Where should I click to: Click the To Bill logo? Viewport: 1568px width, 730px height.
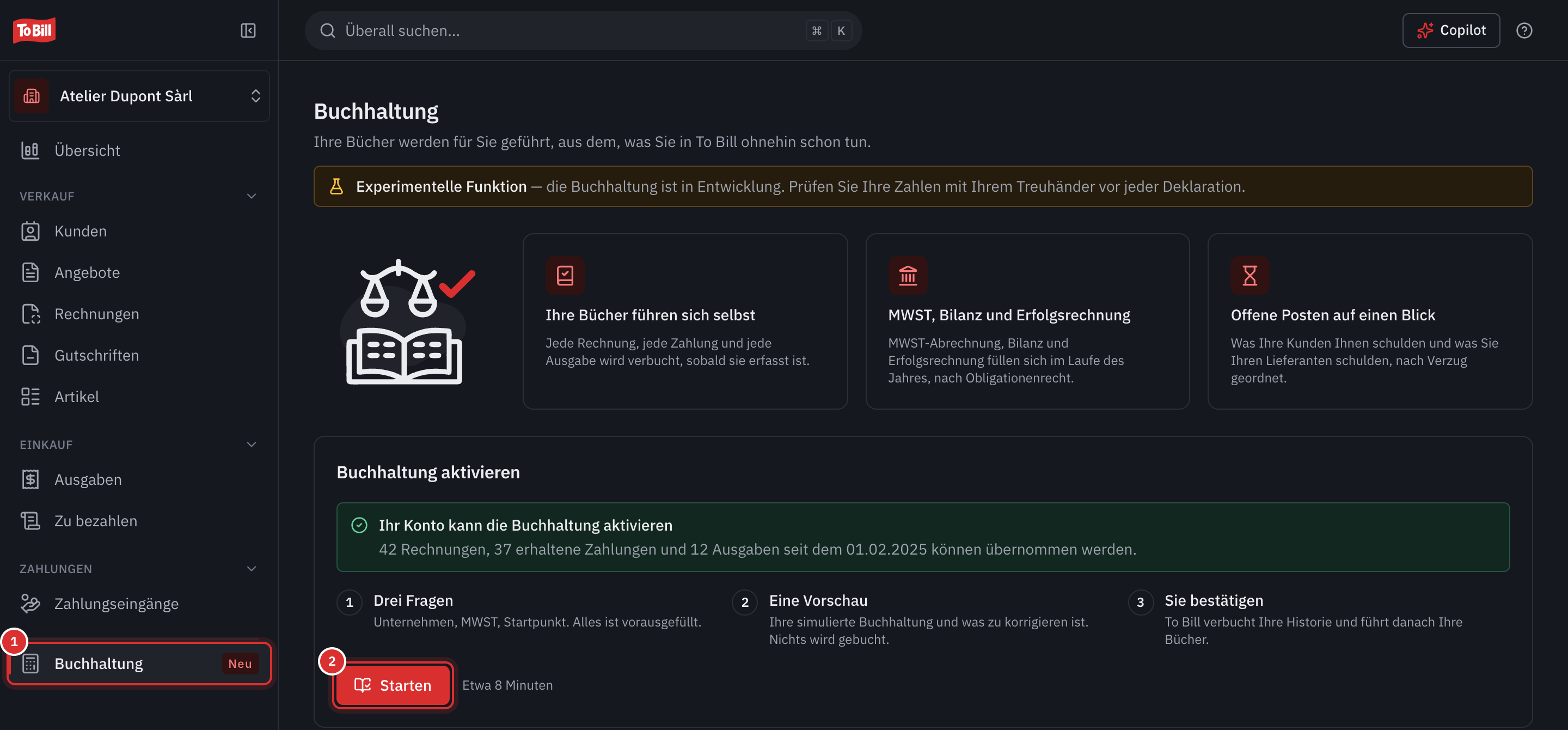(x=34, y=30)
